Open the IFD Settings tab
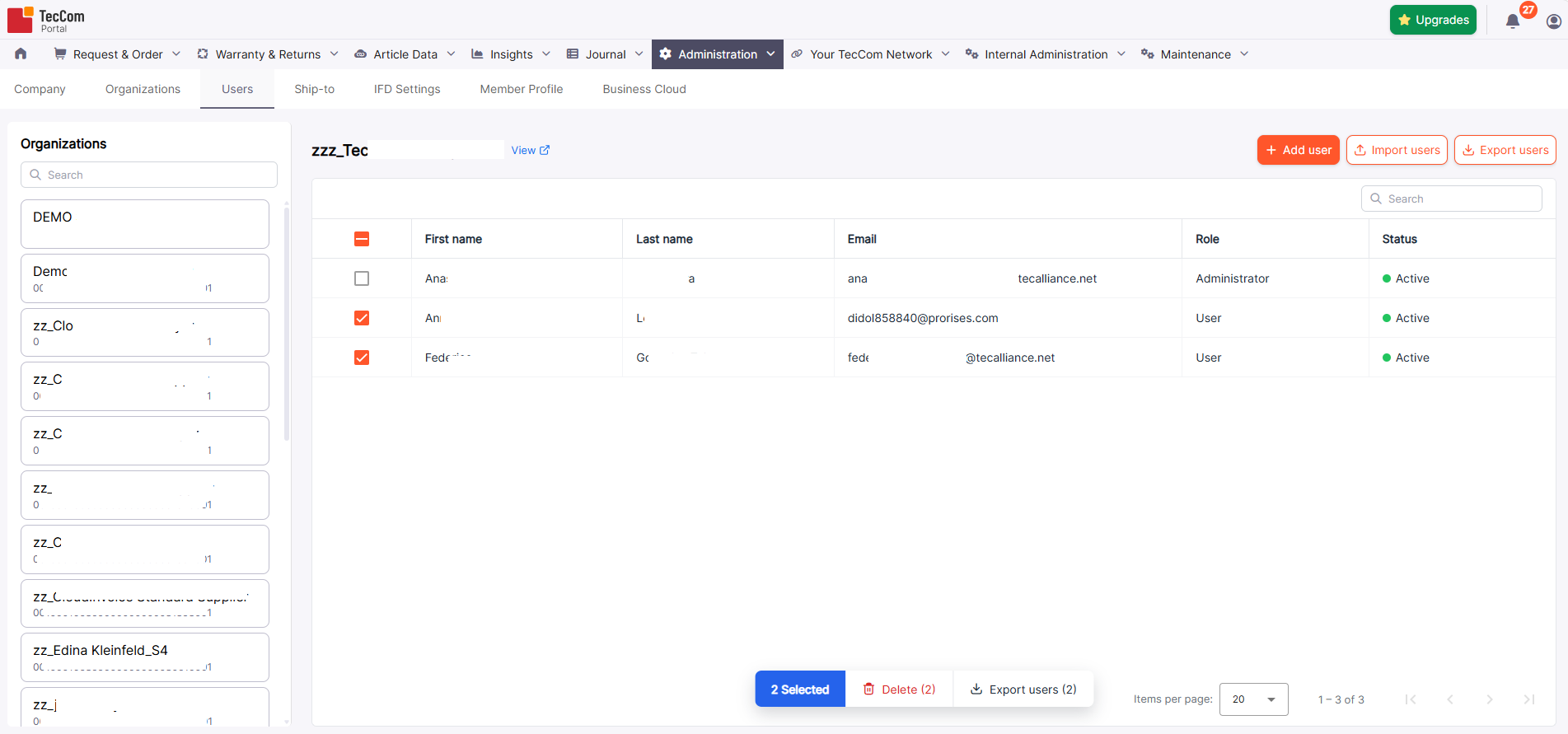 407,89
